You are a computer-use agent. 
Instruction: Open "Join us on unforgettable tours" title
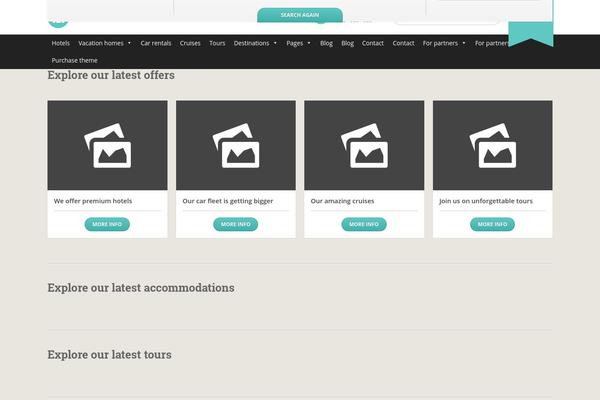(x=486, y=201)
